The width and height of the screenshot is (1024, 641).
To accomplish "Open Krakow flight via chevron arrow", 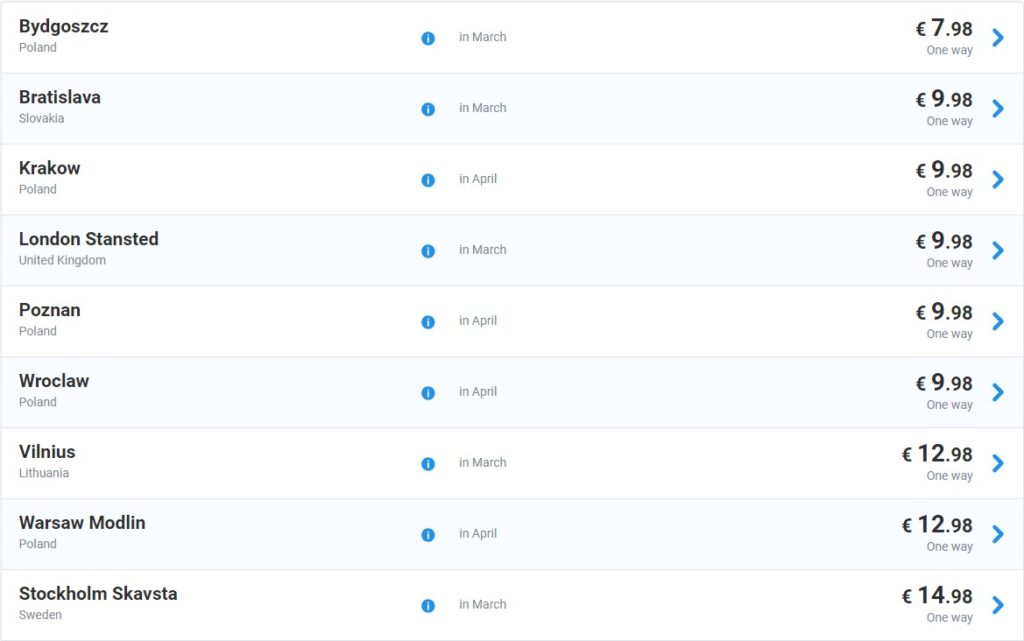I will coord(997,180).
